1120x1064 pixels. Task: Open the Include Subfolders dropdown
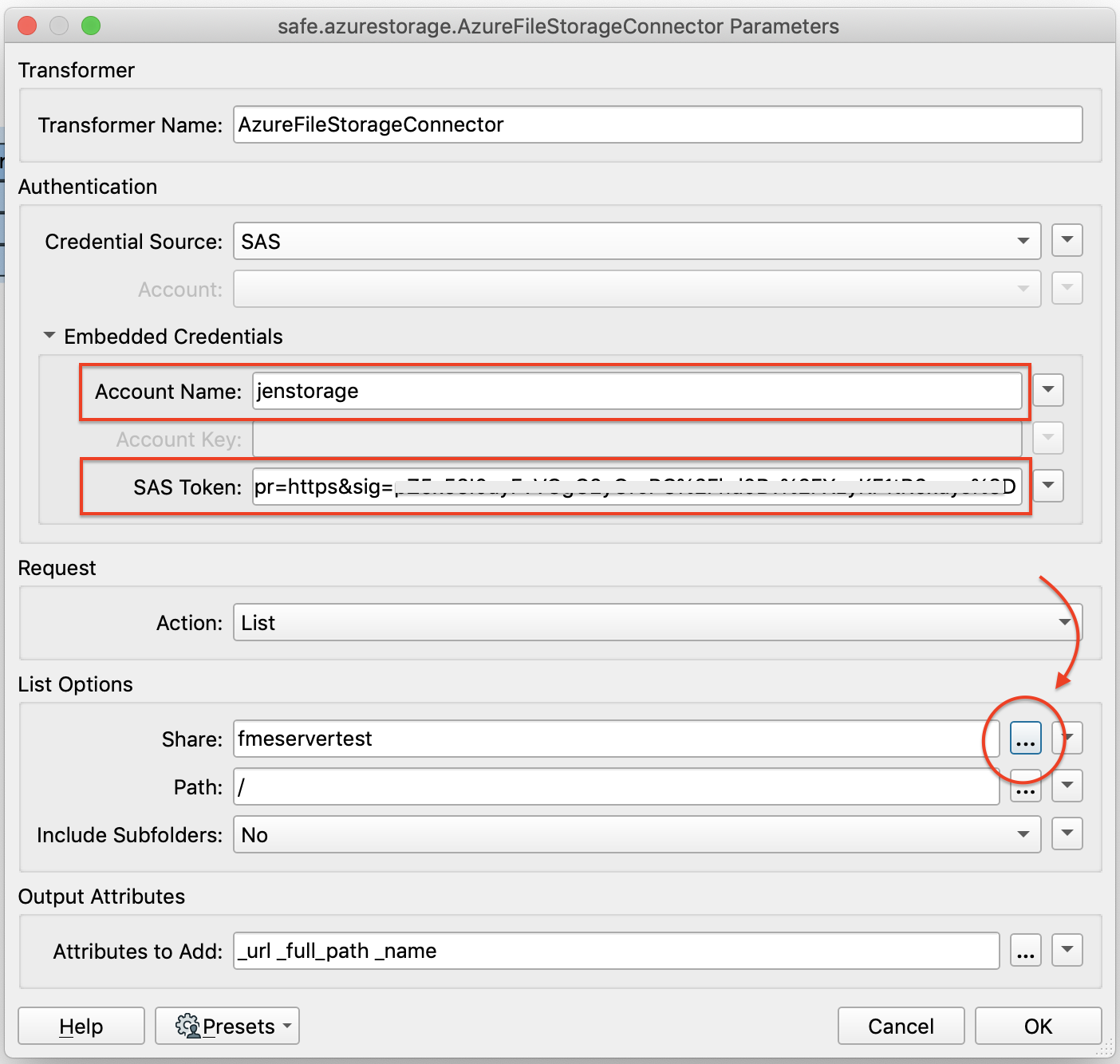[634, 834]
